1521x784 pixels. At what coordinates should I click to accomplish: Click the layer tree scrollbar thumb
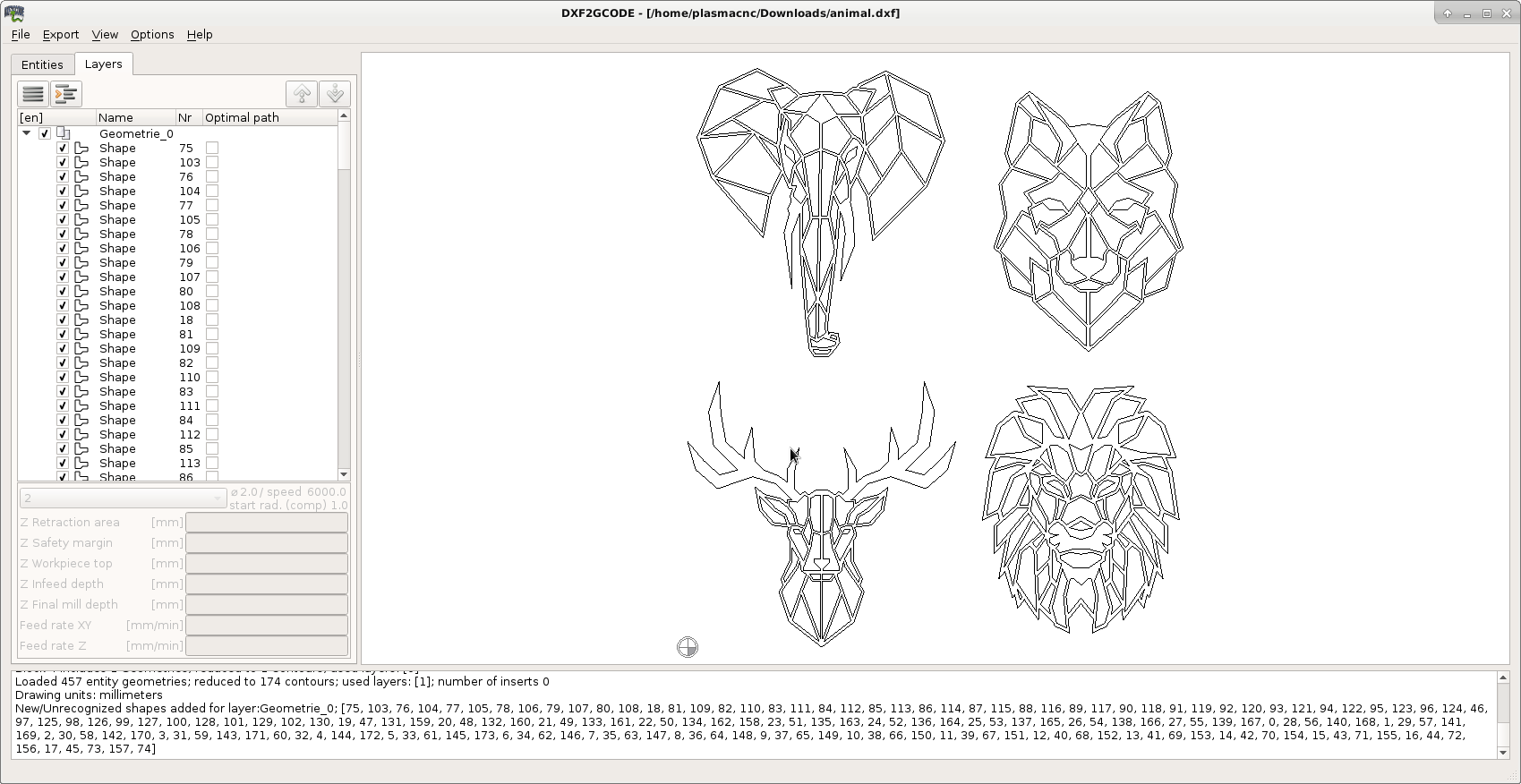point(344,145)
